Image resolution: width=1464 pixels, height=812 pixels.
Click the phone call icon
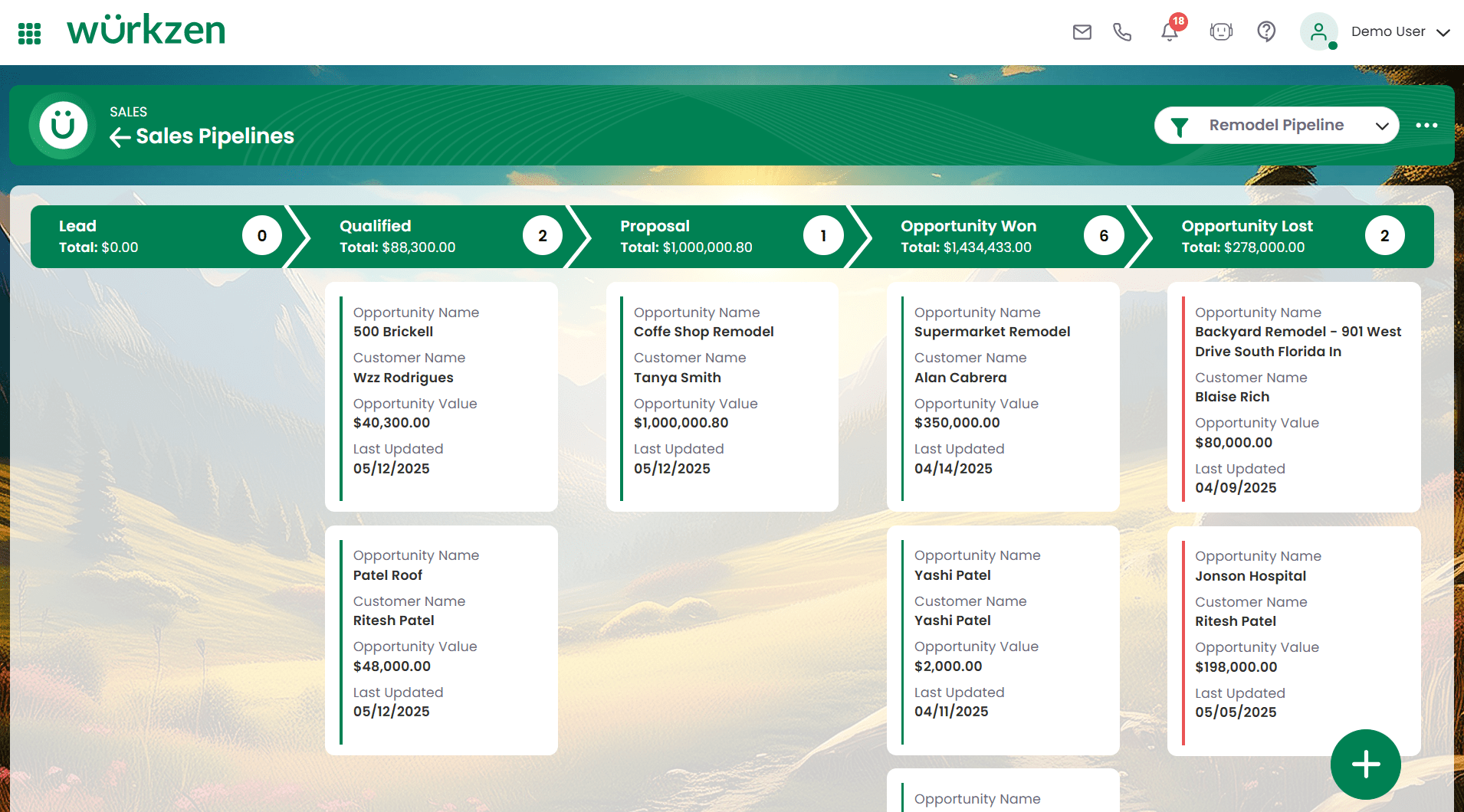click(1122, 31)
